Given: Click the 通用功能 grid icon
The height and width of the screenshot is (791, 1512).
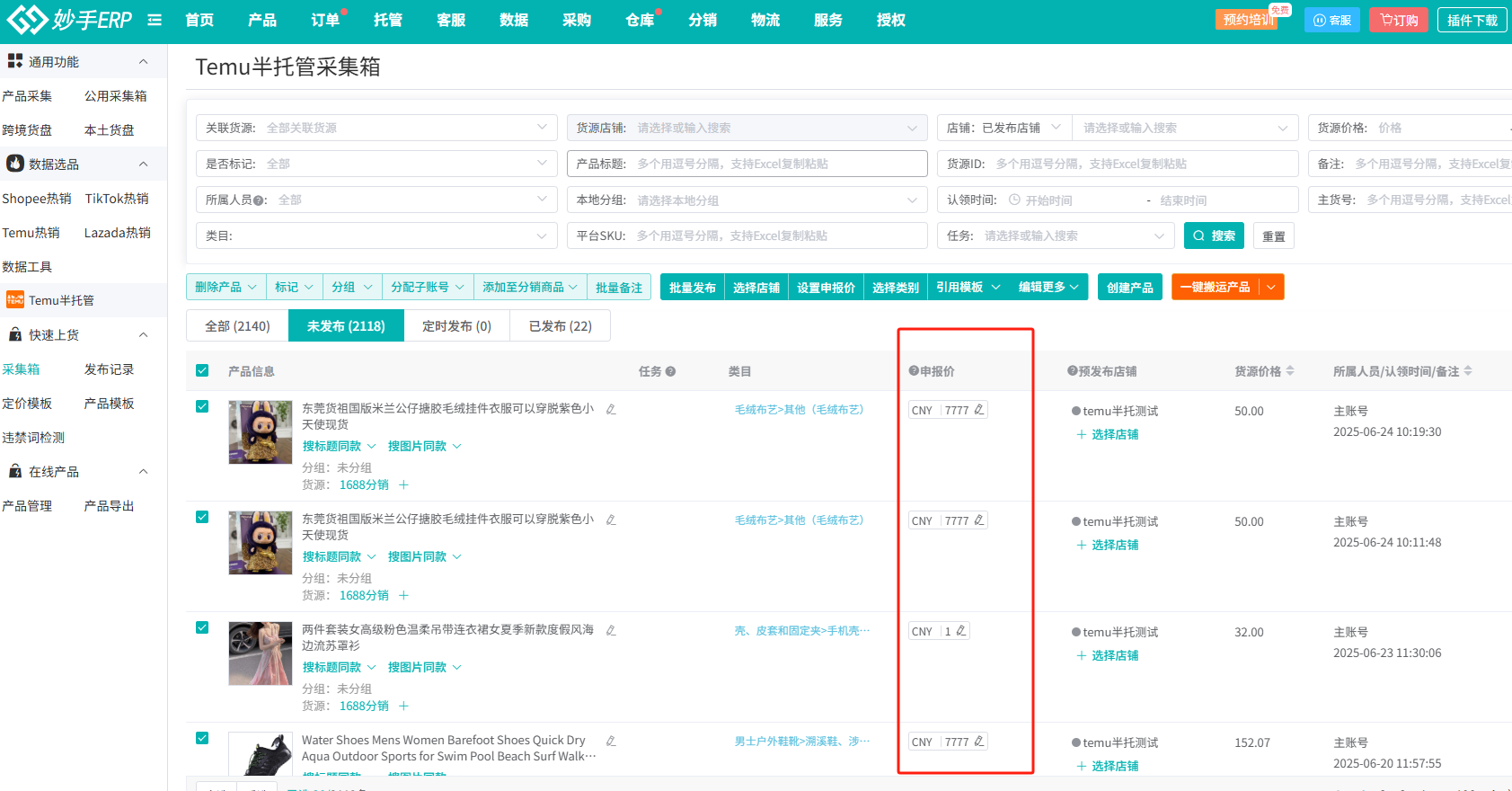Looking at the screenshot, I should coord(15,61).
